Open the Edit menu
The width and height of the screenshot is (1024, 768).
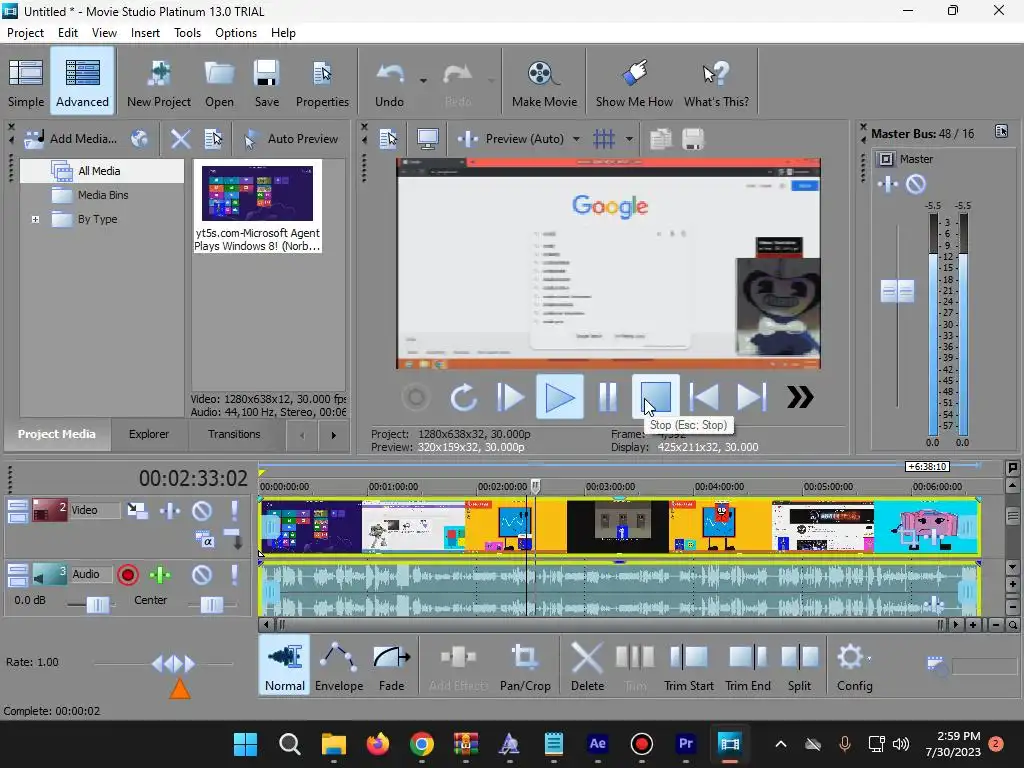(68, 33)
